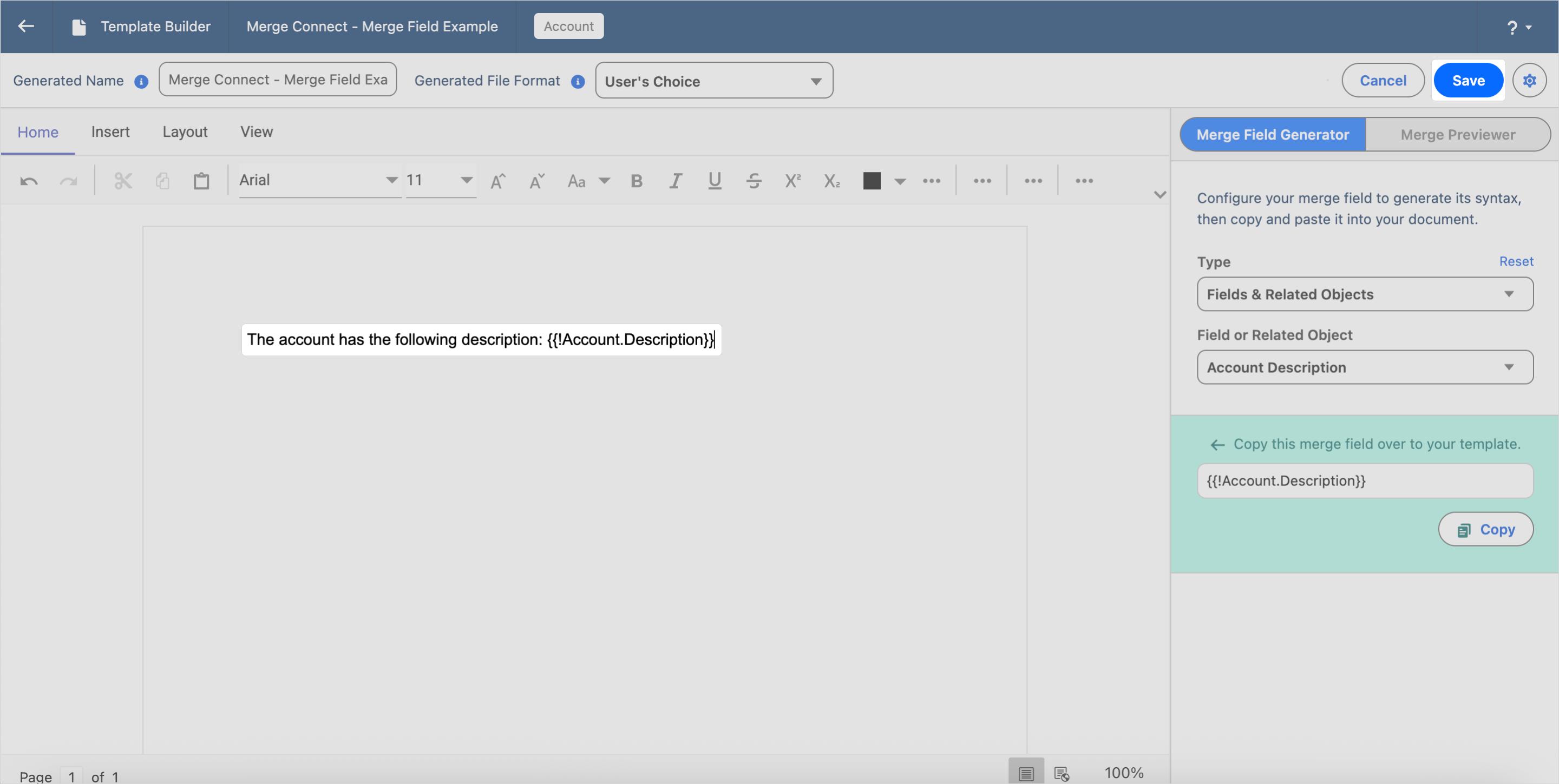Toggle subscript formatting
The width and height of the screenshot is (1559, 784).
tap(831, 180)
